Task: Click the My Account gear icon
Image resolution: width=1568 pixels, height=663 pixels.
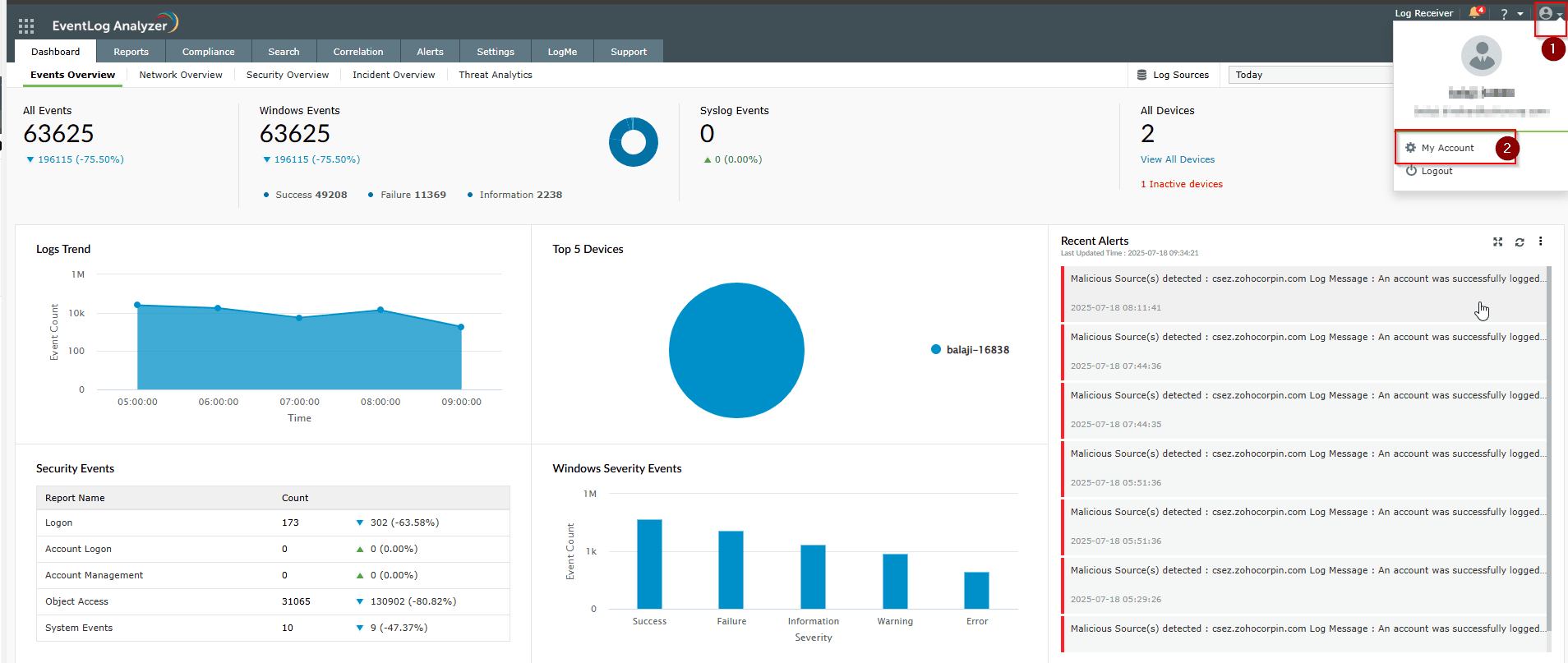Action: pos(1411,148)
